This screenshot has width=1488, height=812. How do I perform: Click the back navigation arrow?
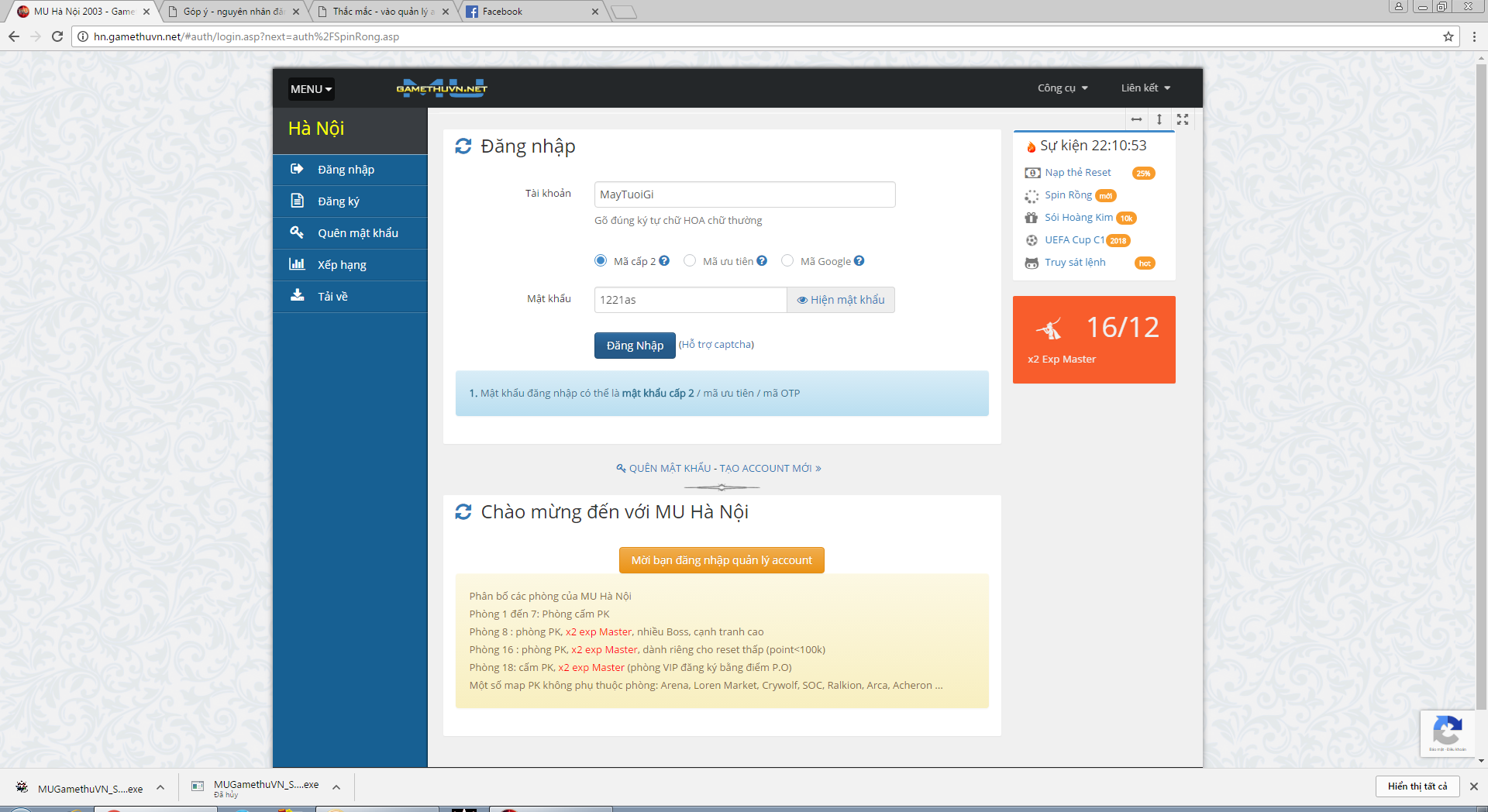pos(14,36)
